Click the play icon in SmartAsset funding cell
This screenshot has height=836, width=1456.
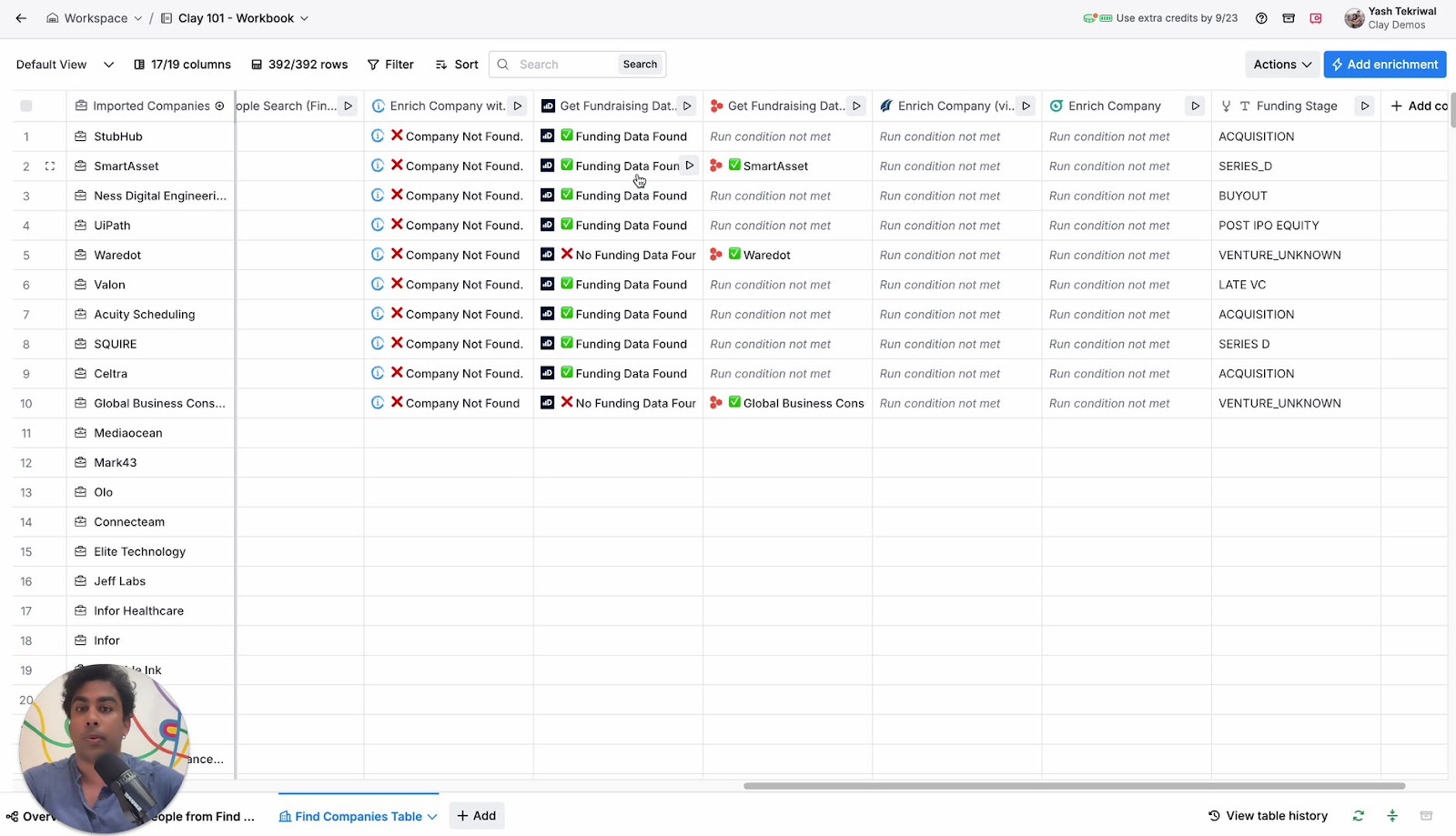coord(690,166)
